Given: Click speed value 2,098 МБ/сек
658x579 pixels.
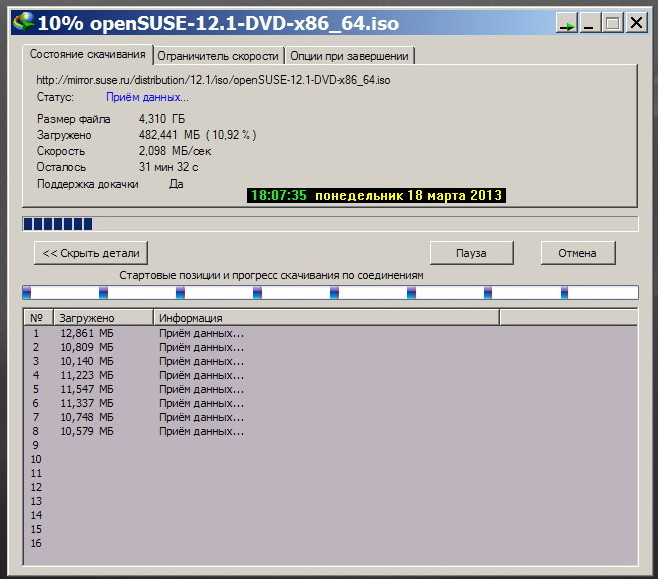Looking at the screenshot, I should click(x=175, y=151).
